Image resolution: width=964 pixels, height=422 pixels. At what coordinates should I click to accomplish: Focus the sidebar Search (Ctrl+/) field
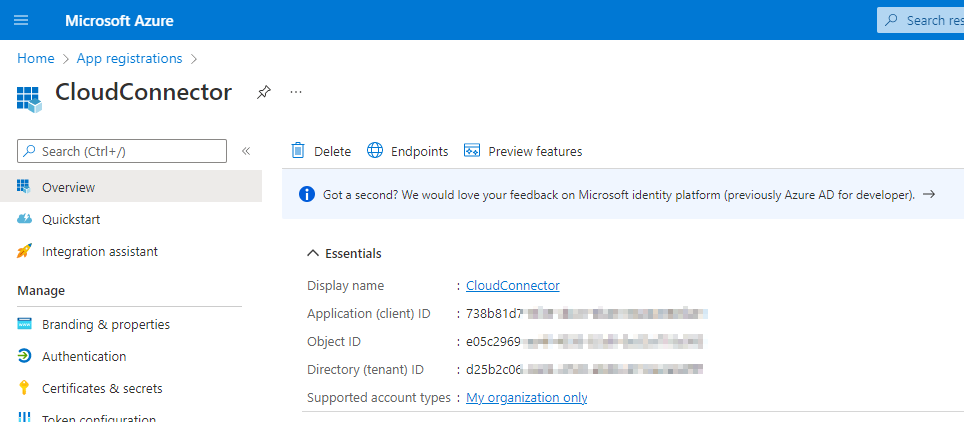(x=122, y=151)
